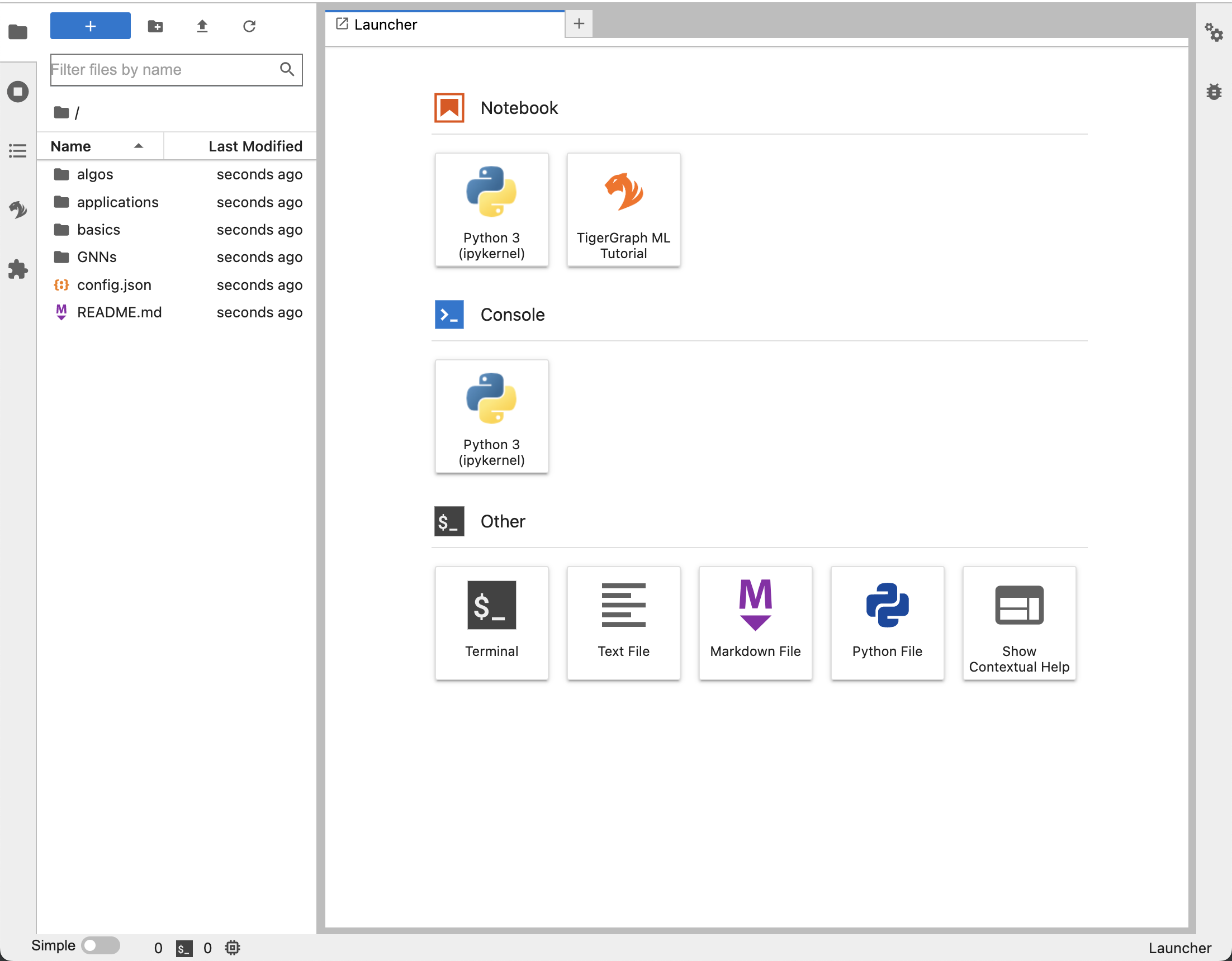The width and height of the screenshot is (1232, 961).
Task: Sort files by Name column
Action: pos(70,146)
